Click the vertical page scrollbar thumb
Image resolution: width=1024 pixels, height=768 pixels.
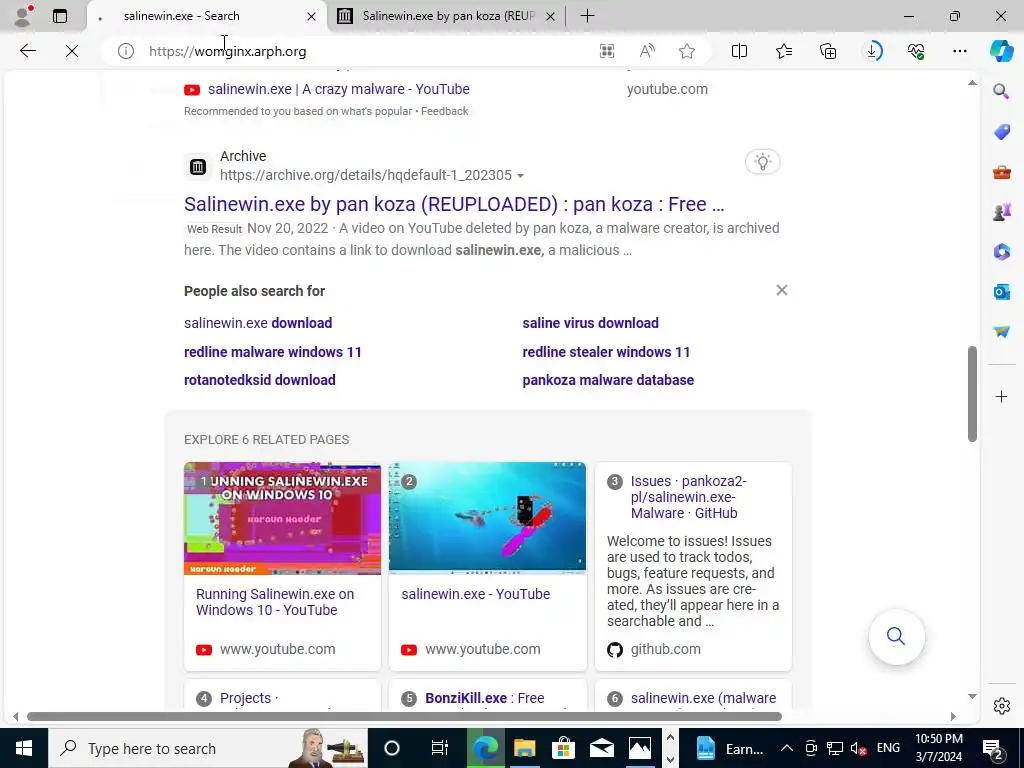coord(972,394)
